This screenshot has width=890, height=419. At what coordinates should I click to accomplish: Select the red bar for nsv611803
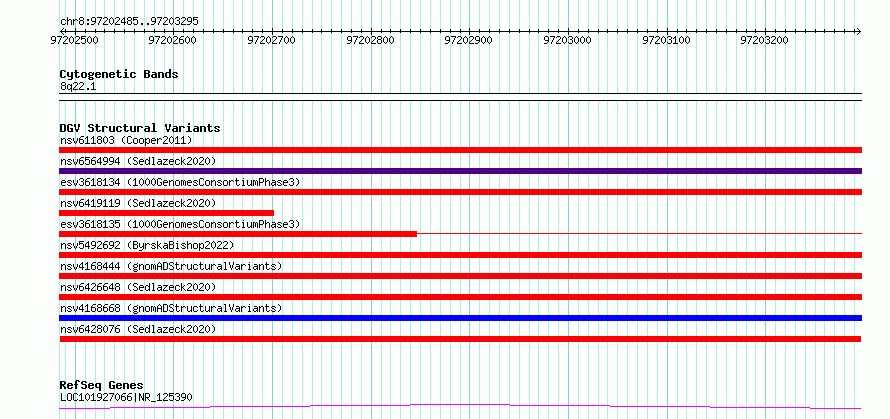pyautogui.click(x=460, y=150)
